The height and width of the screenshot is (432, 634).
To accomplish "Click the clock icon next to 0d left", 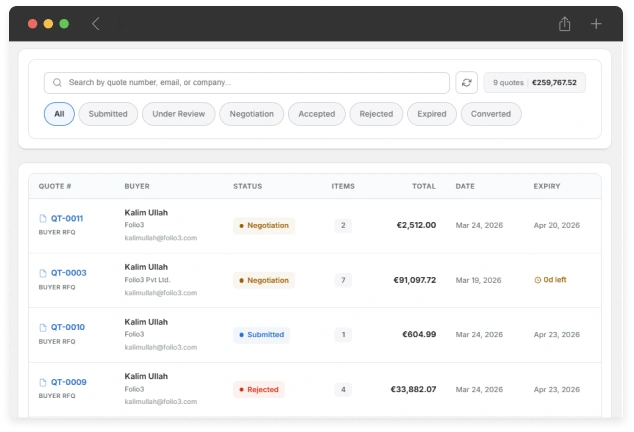I will pos(538,280).
